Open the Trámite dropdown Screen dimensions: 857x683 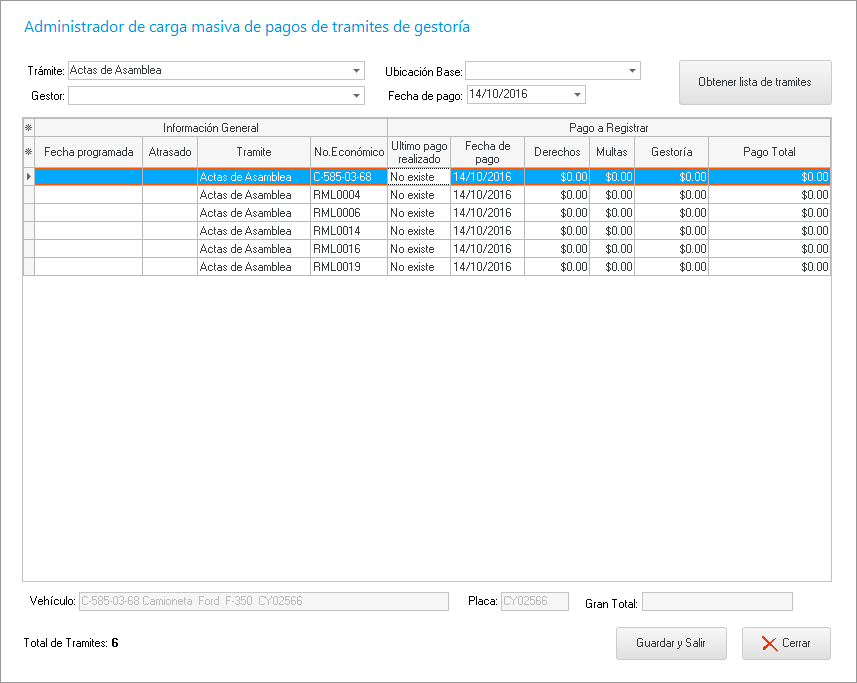click(x=357, y=71)
